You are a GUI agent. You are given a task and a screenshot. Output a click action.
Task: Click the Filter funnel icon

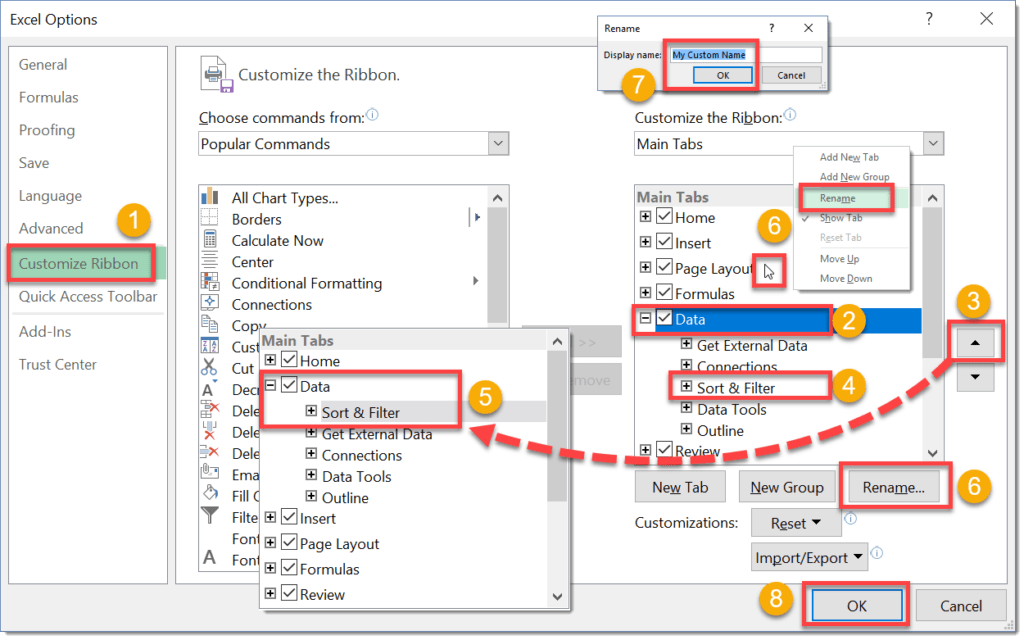coord(210,515)
